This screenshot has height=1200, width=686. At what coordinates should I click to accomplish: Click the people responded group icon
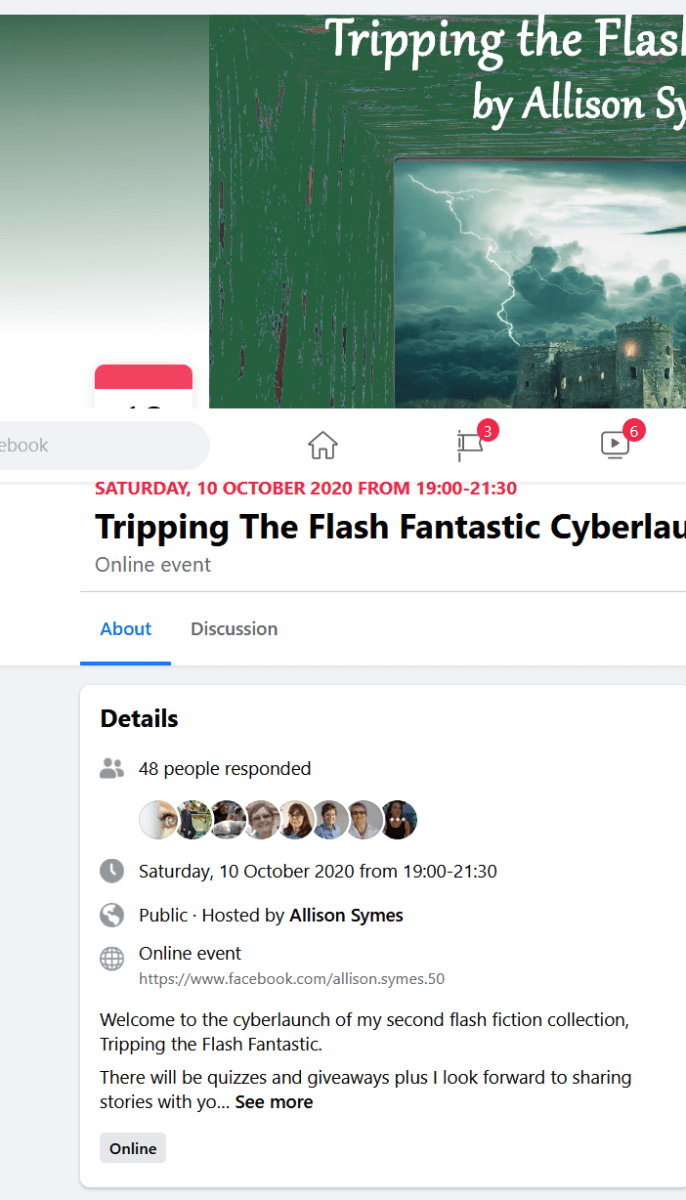(112, 769)
